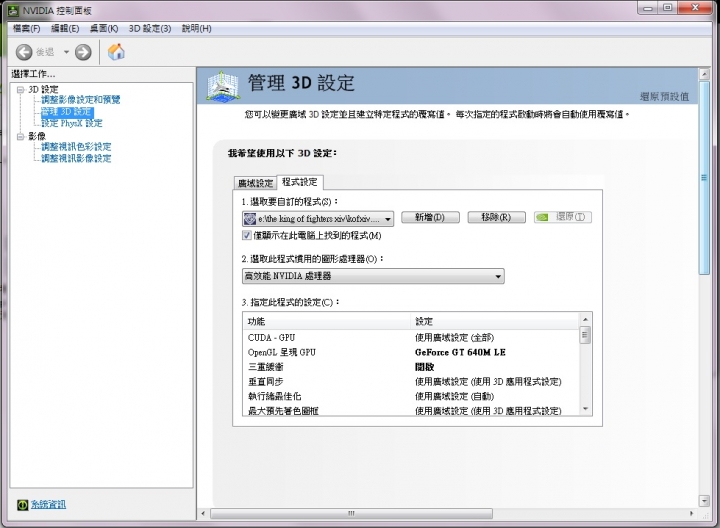This screenshot has height=528, width=720.
Task: Open the 3D 設定(3) menu
Action: tap(150, 28)
